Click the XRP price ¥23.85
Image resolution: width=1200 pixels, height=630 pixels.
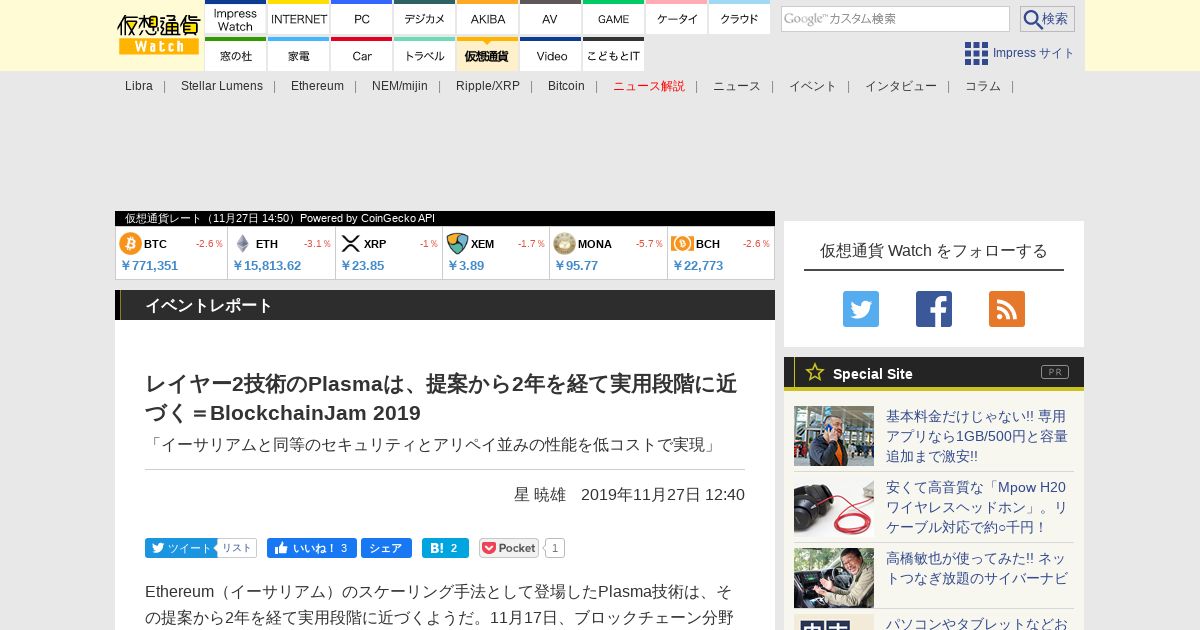click(x=362, y=266)
